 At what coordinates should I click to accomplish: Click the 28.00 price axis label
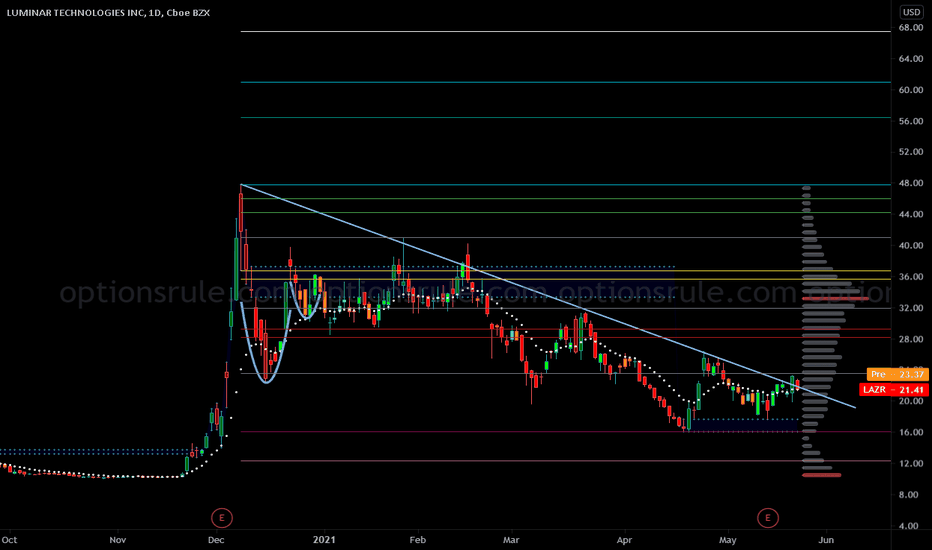(x=911, y=339)
